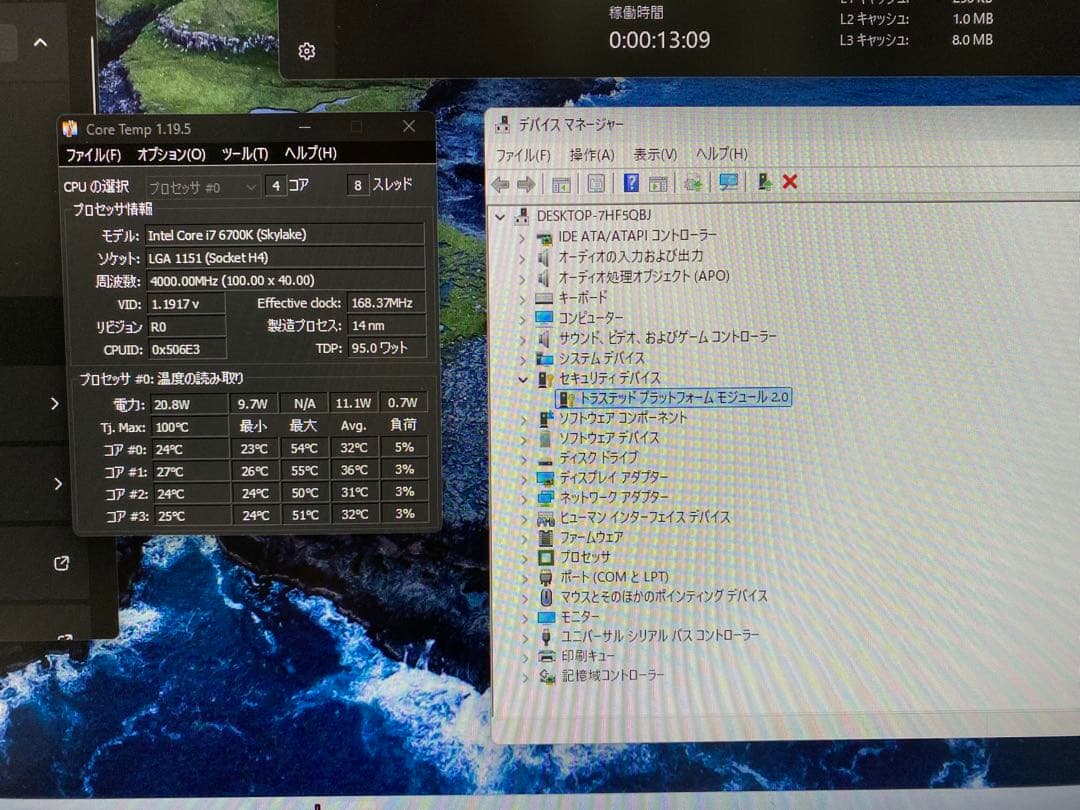The width and height of the screenshot is (1080, 810).
Task: Click the Display adapter category icon
Action: (546, 477)
